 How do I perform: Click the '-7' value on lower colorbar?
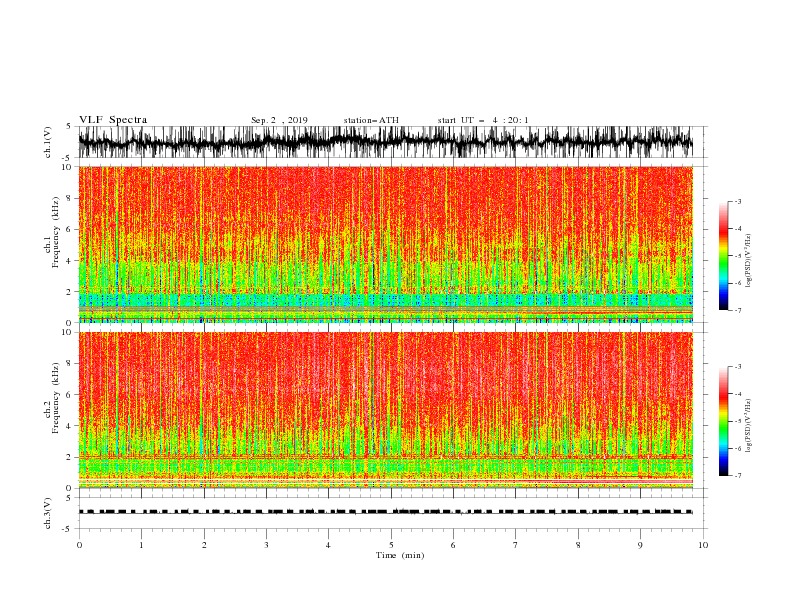tap(737, 475)
